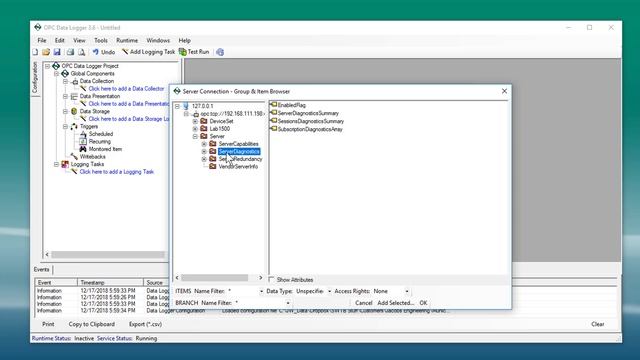Click the Add Selected button
This screenshot has height=360, width=640.
(396, 303)
